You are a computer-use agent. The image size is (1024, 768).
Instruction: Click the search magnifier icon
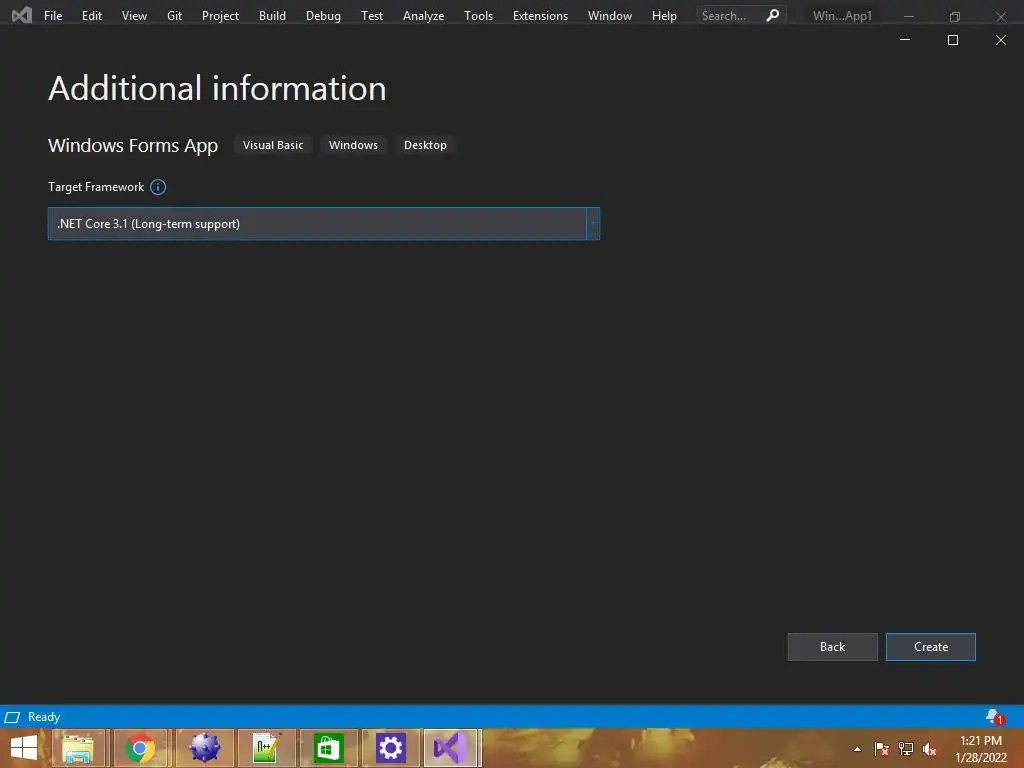[x=773, y=15]
